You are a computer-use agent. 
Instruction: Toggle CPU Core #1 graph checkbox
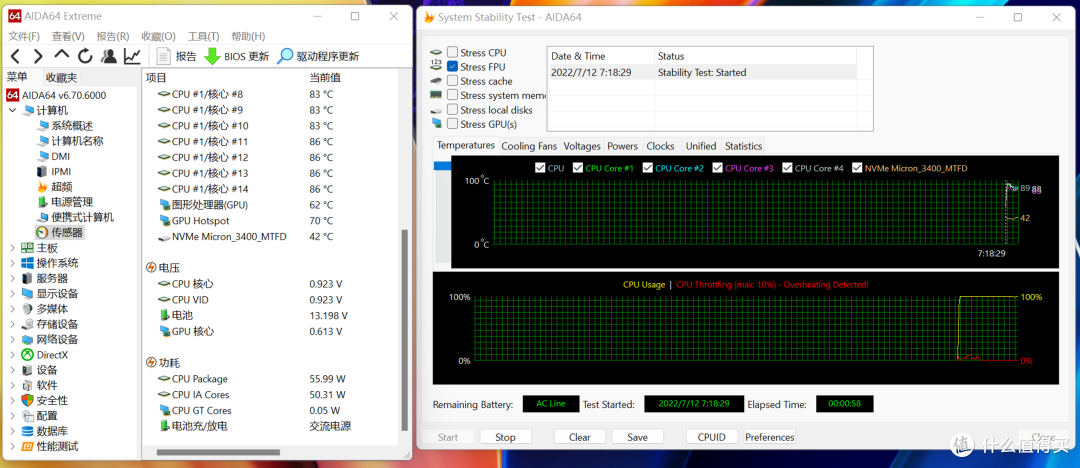[578, 167]
